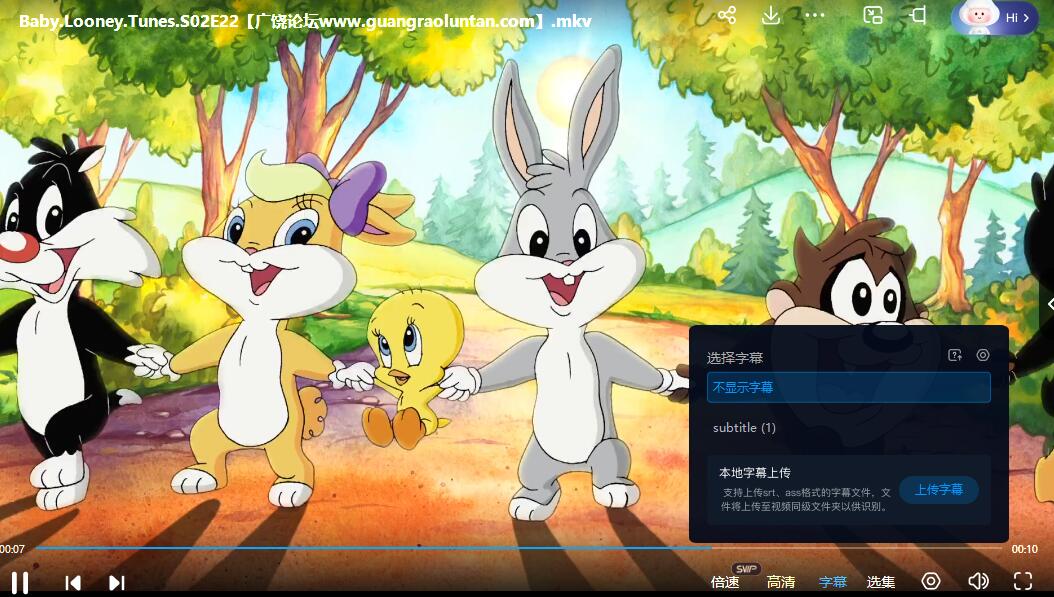Click the download icon
The height and width of the screenshot is (597, 1054).
tap(771, 15)
